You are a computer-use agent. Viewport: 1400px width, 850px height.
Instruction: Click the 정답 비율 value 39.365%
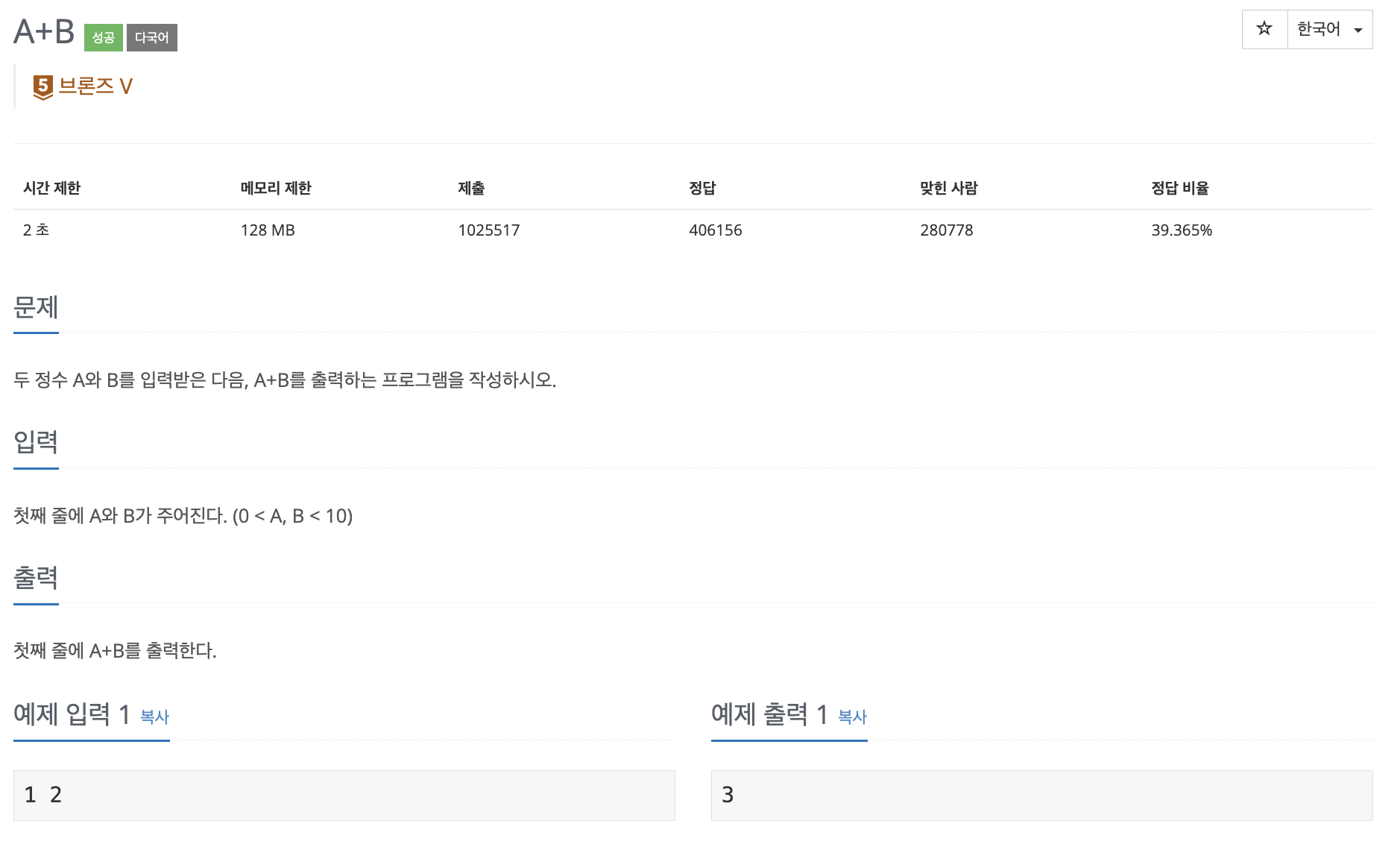point(1182,230)
